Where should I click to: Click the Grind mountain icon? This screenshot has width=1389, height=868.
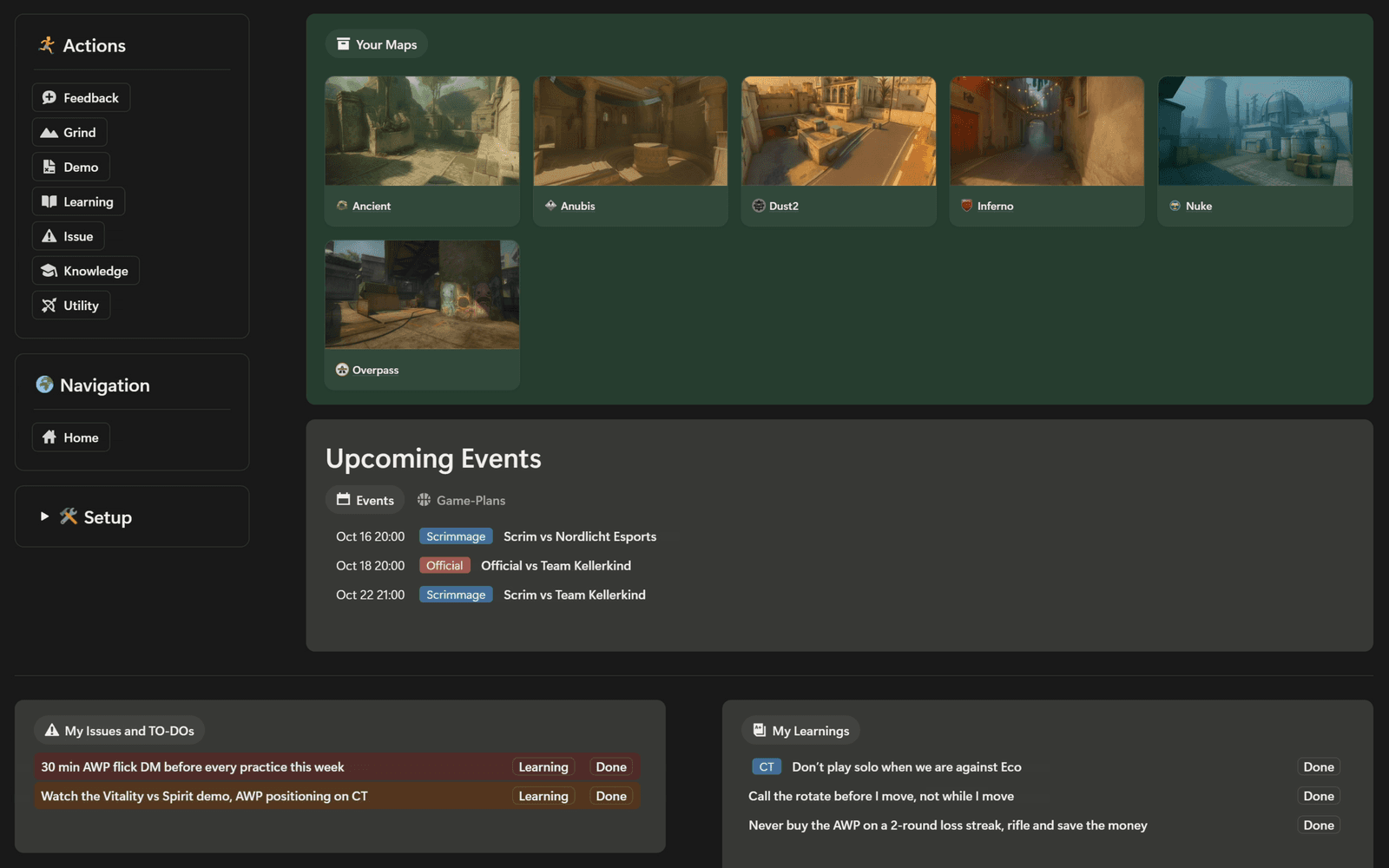pyautogui.click(x=49, y=133)
